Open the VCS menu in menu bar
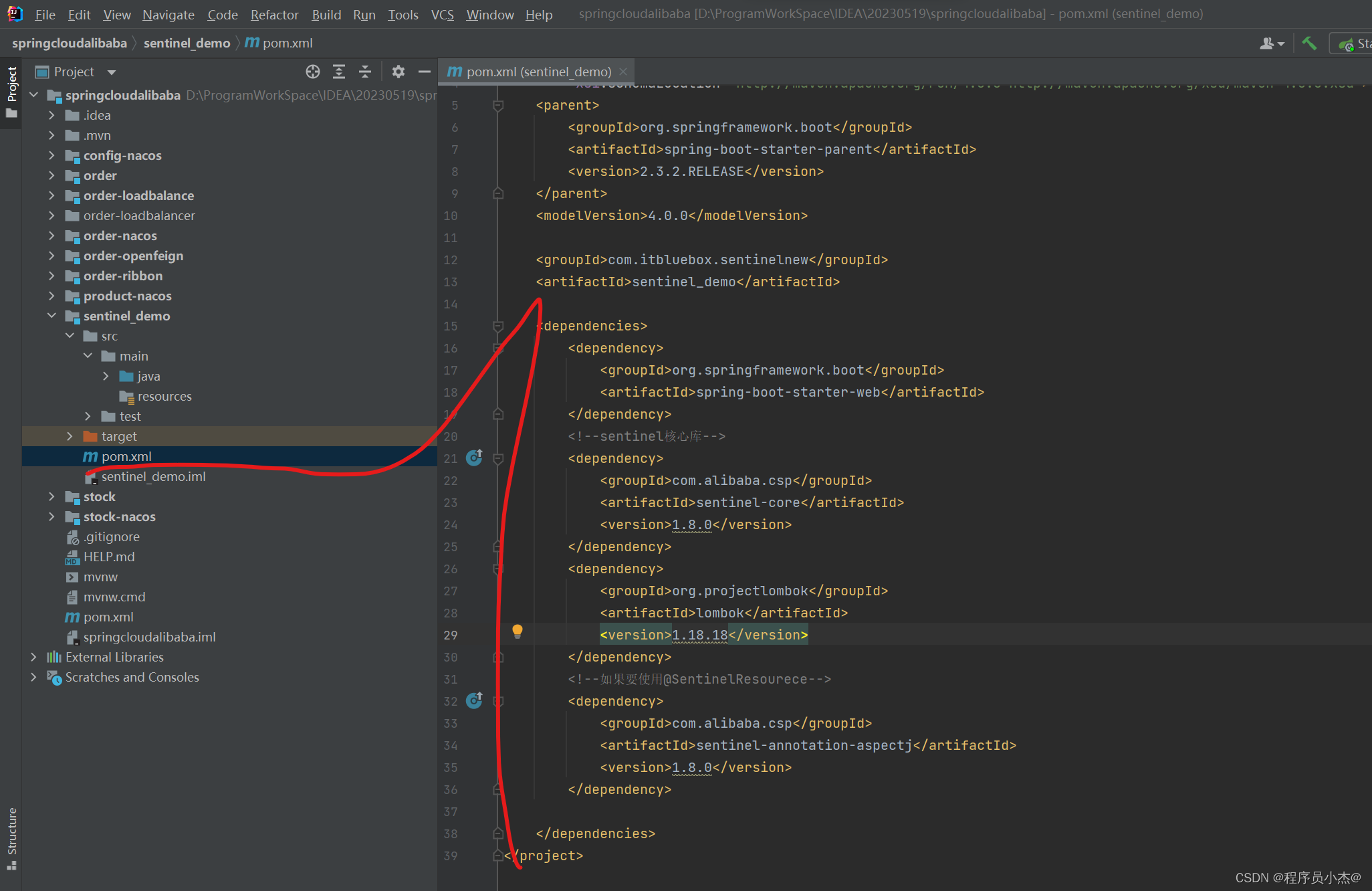The image size is (1372, 891). pyautogui.click(x=440, y=14)
